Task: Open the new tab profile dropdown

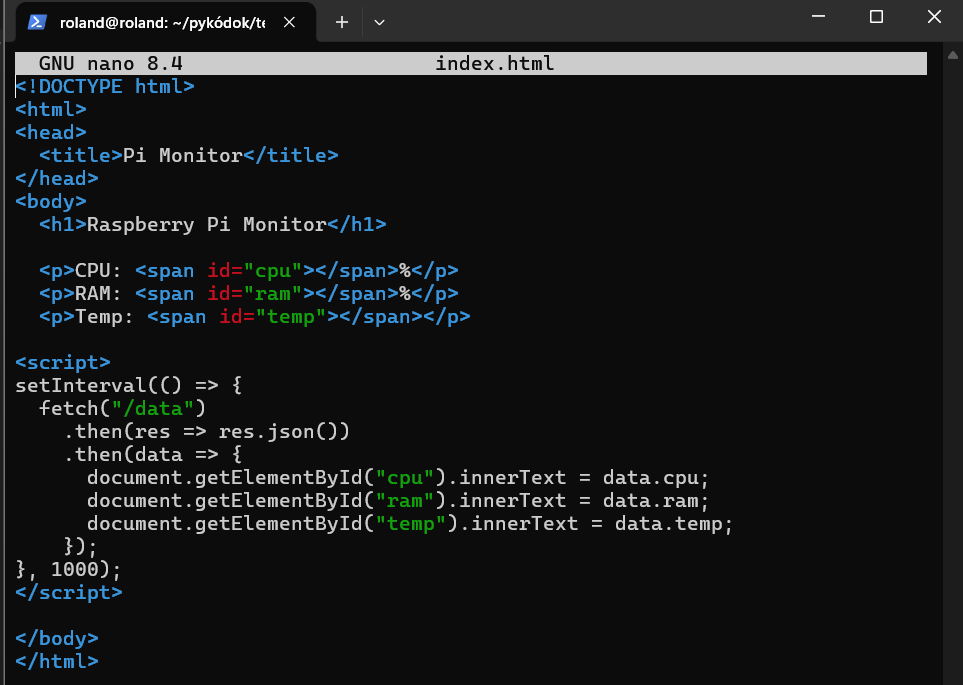Action: [380, 23]
